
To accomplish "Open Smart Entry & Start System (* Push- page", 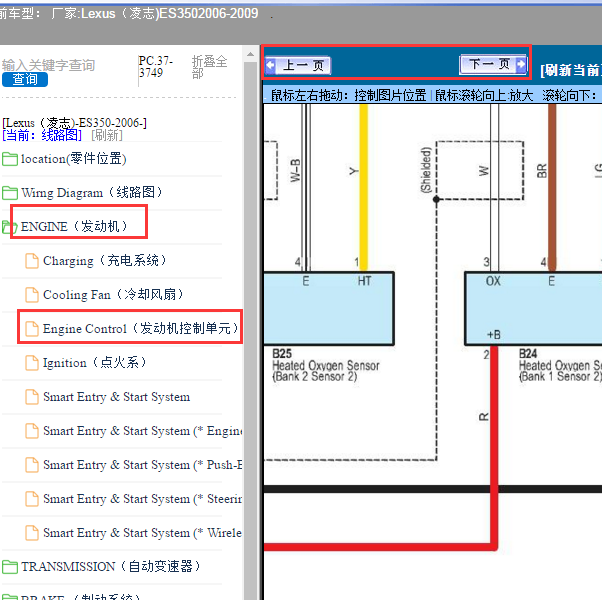I will coord(142,465).
